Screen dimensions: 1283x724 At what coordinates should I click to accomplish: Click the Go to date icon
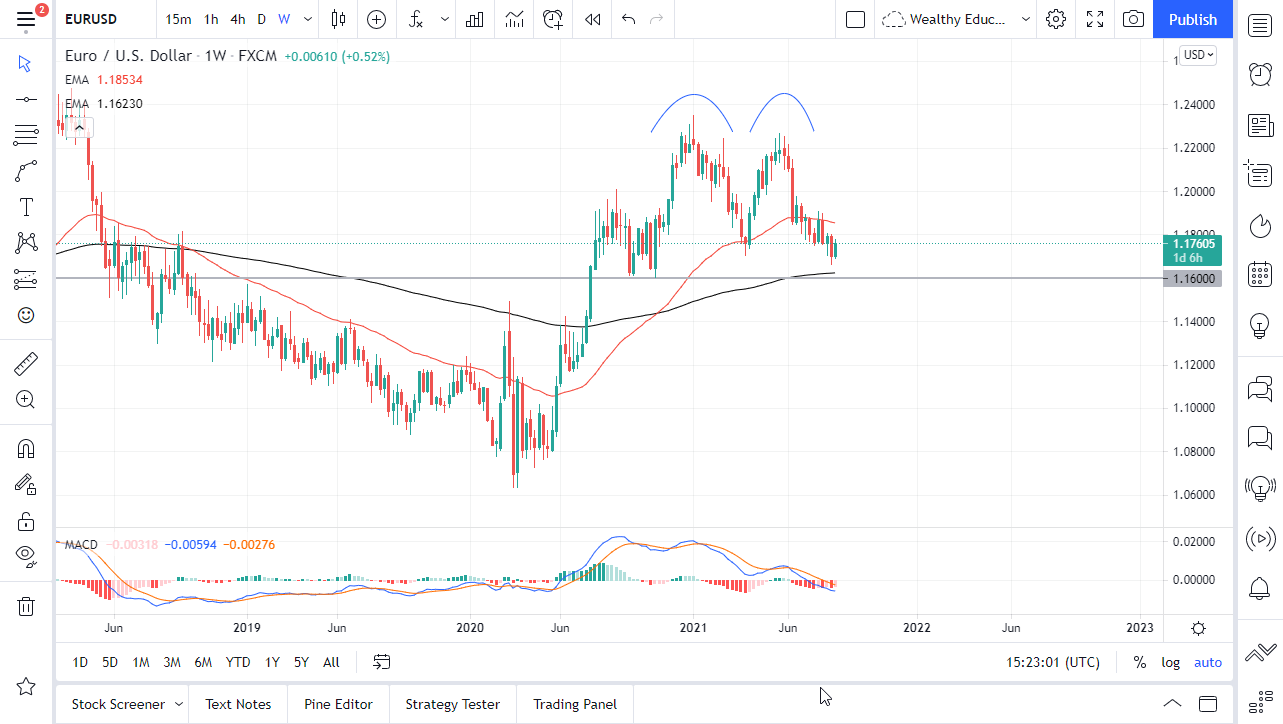(x=381, y=661)
